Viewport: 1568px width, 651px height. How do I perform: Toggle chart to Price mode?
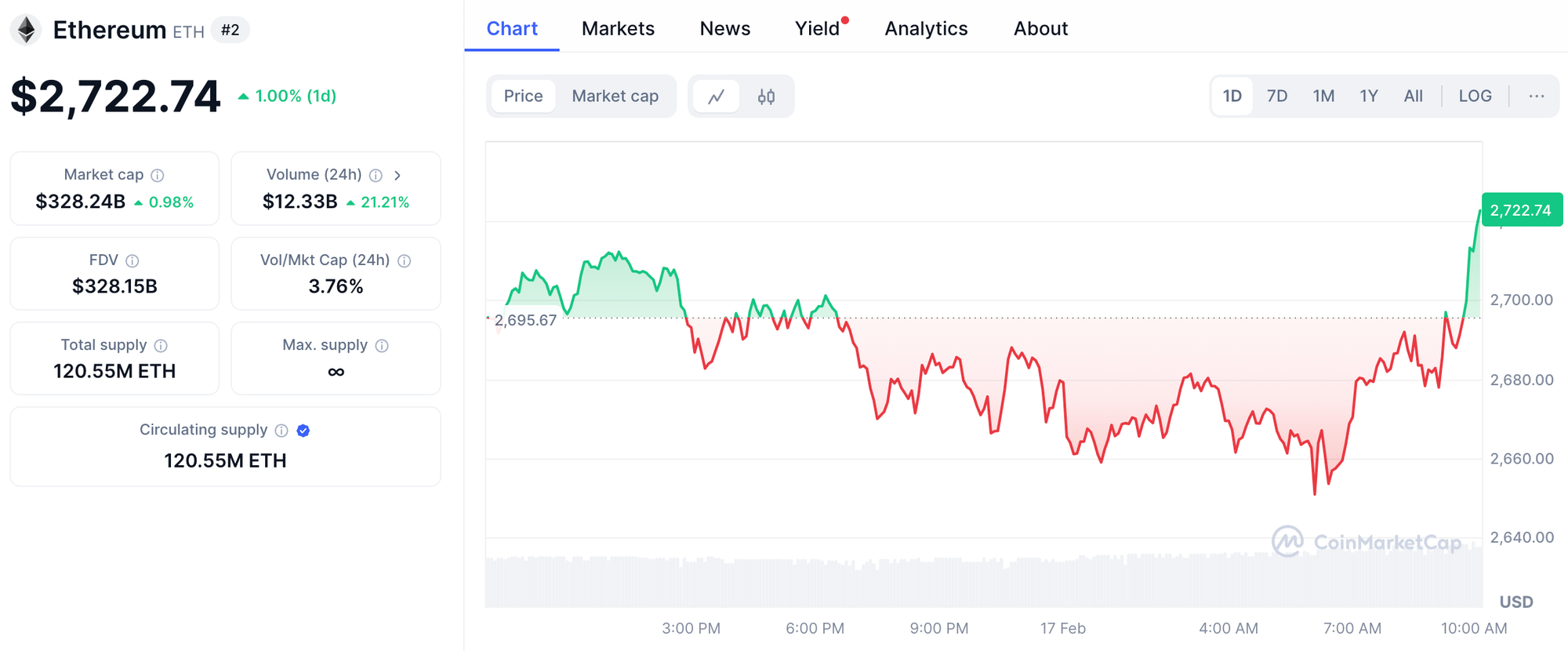pyautogui.click(x=523, y=96)
